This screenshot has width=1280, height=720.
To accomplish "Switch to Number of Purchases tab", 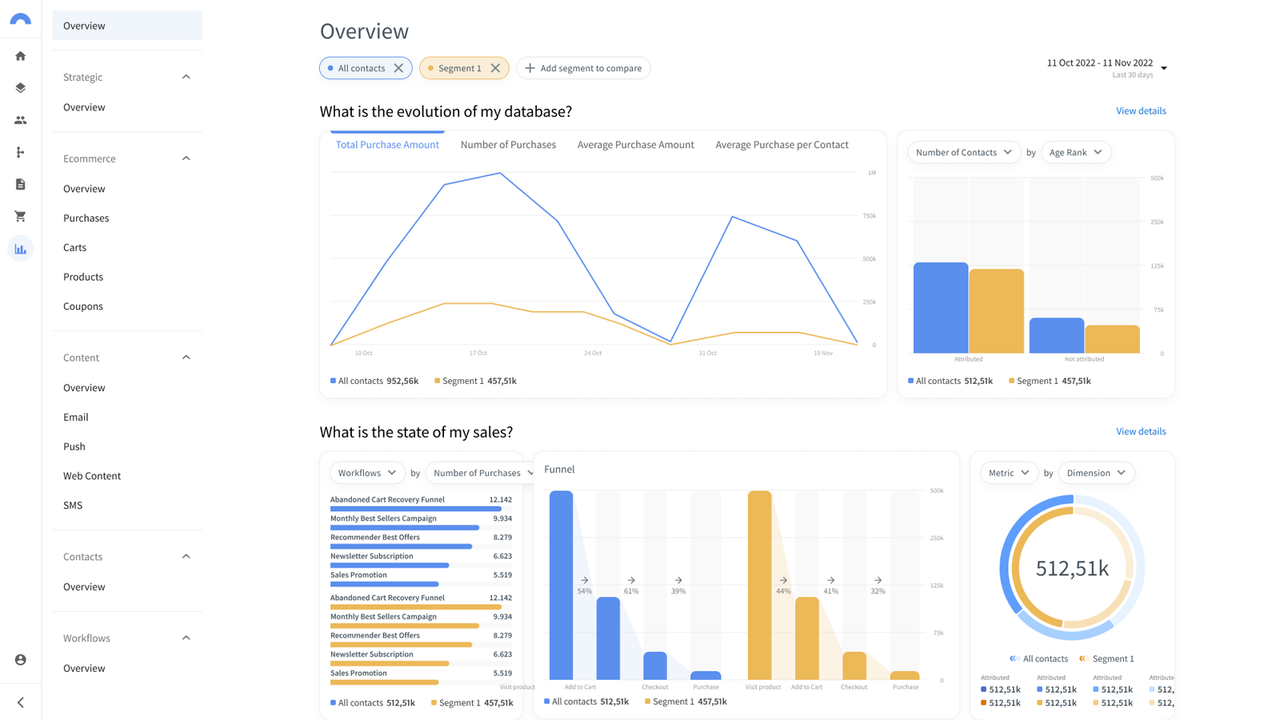I will coord(508,145).
